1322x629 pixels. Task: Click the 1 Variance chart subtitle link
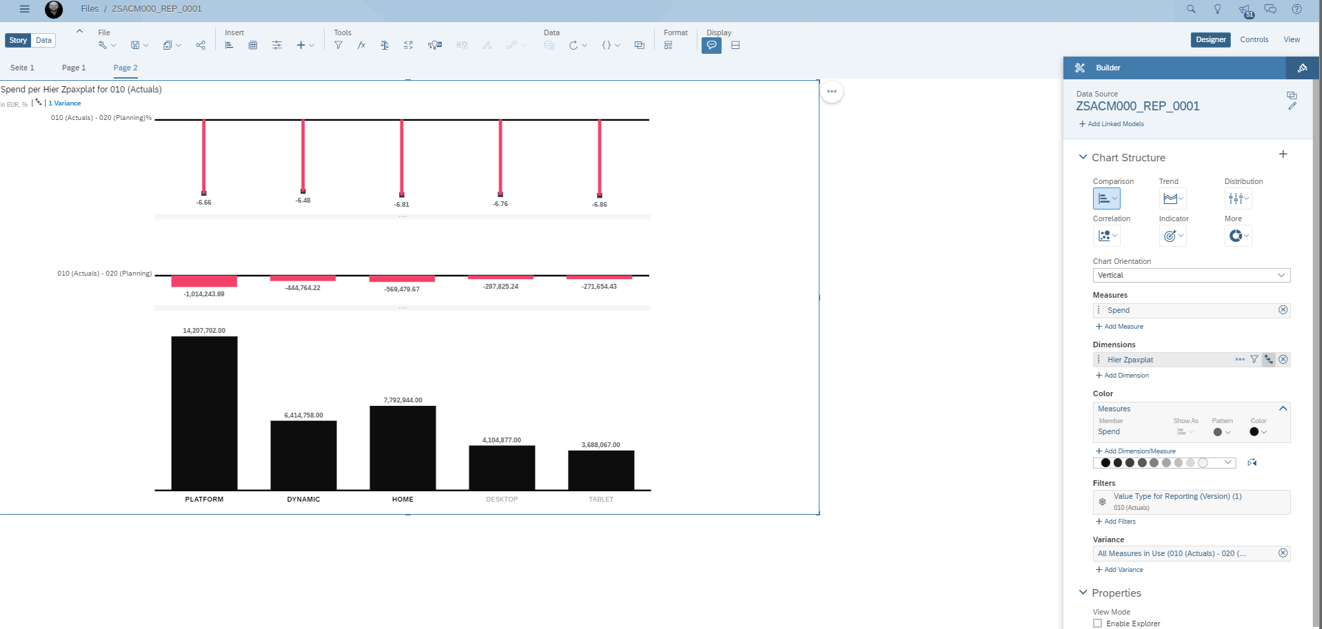(65, 103)
